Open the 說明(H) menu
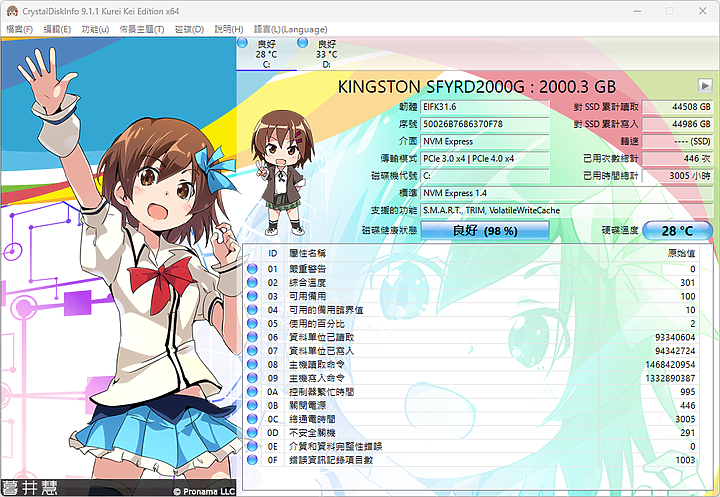The height and width of the screenshot is (497, 720). coord(229,29)
